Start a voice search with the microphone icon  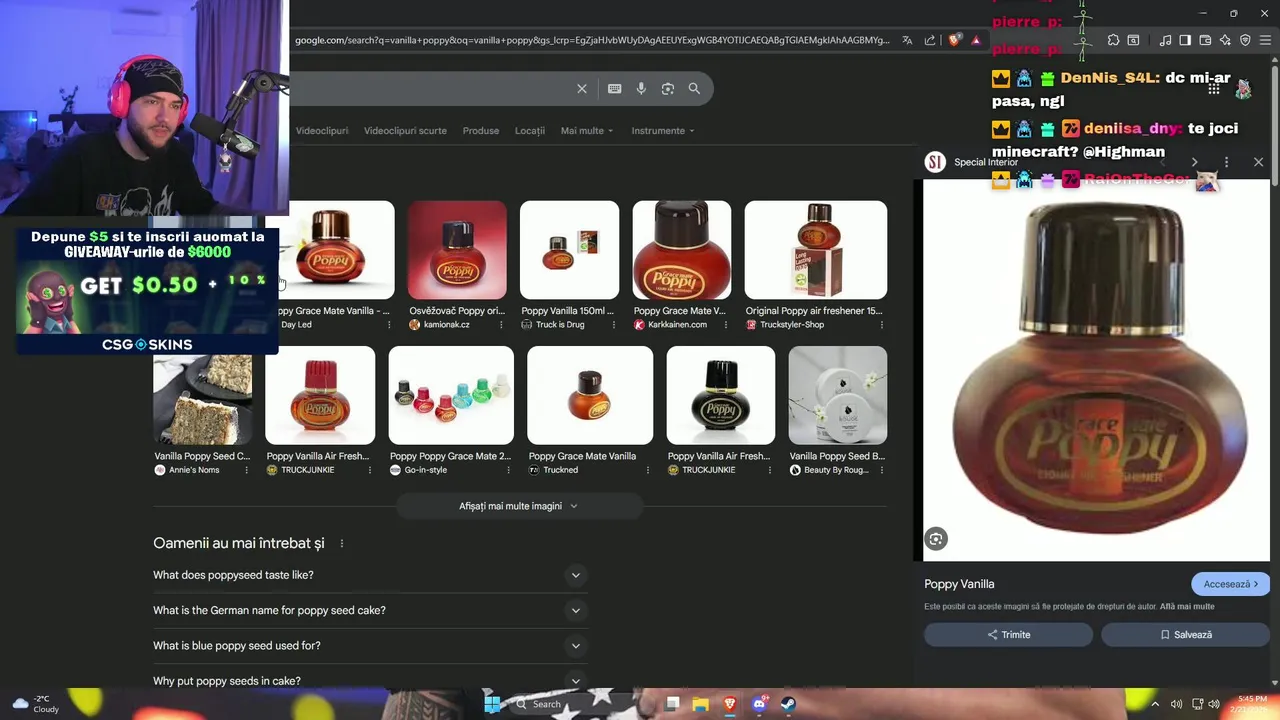coord(641,89)
